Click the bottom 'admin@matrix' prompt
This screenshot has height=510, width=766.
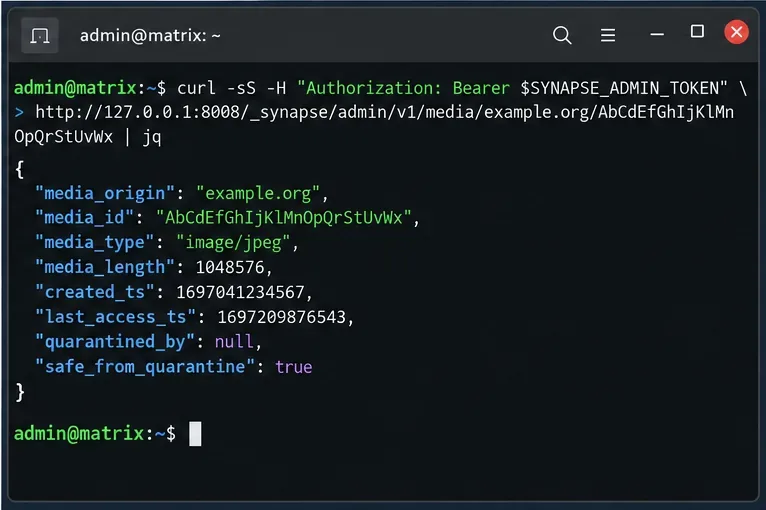(79, 433)
